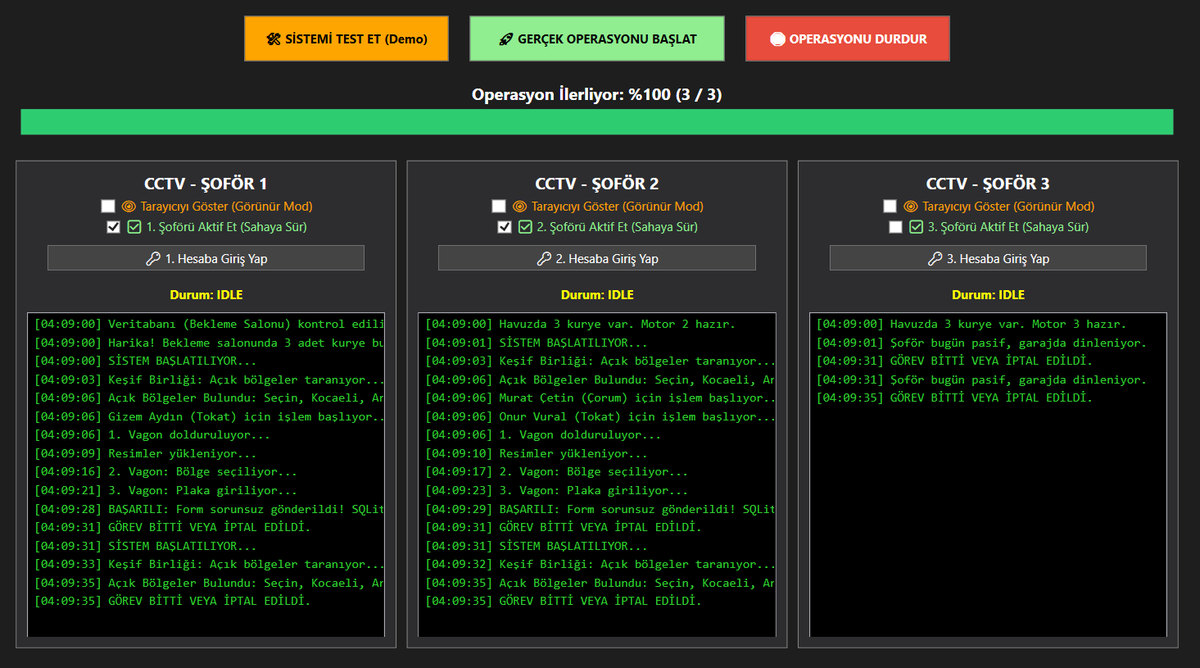Click the eye icon in the Şoför 1 panel
The height and width of the screenshot is (668, 1200).
[x=128, y=206]
